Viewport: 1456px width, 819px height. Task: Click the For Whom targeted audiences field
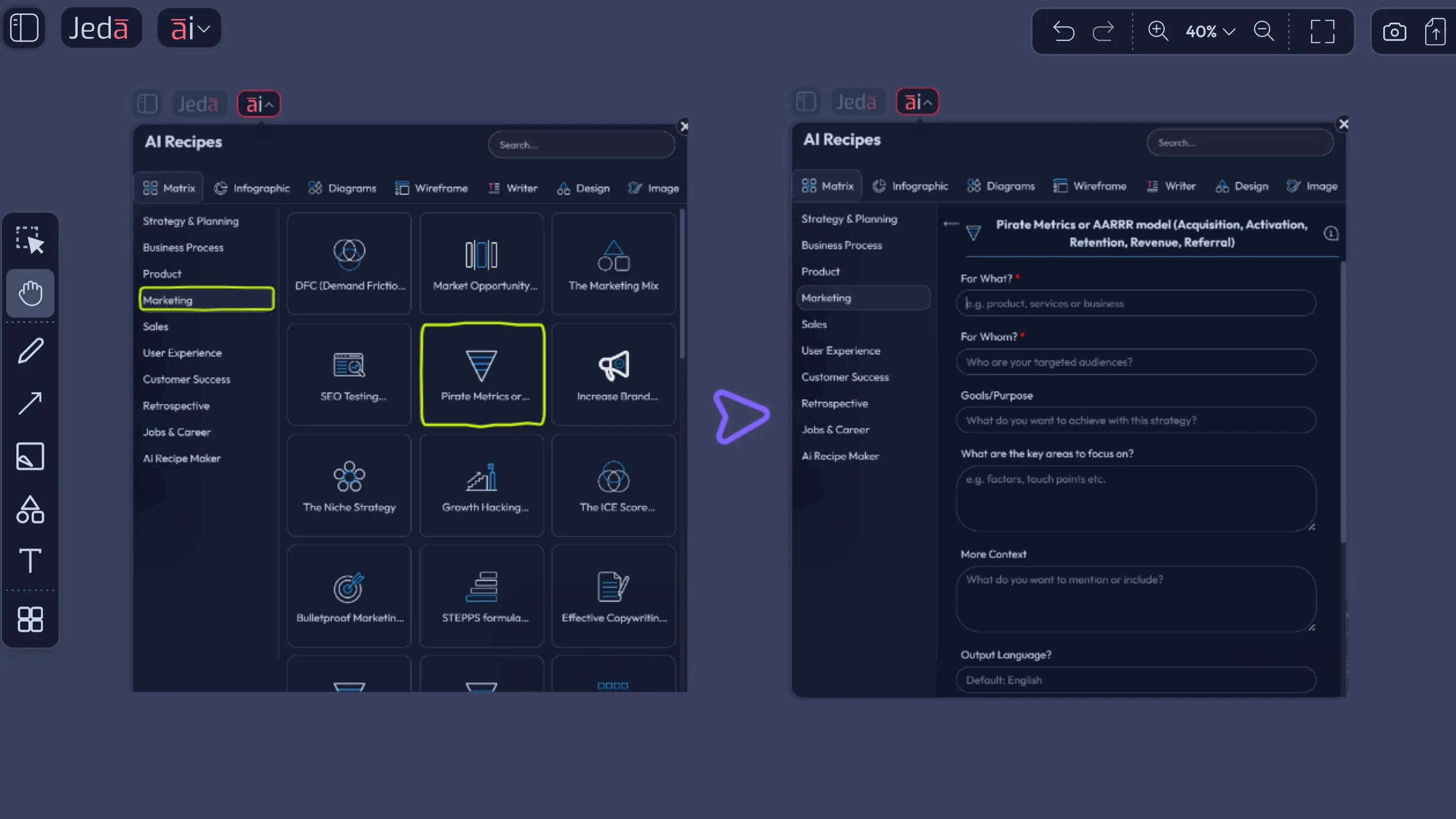[1136, 362]
